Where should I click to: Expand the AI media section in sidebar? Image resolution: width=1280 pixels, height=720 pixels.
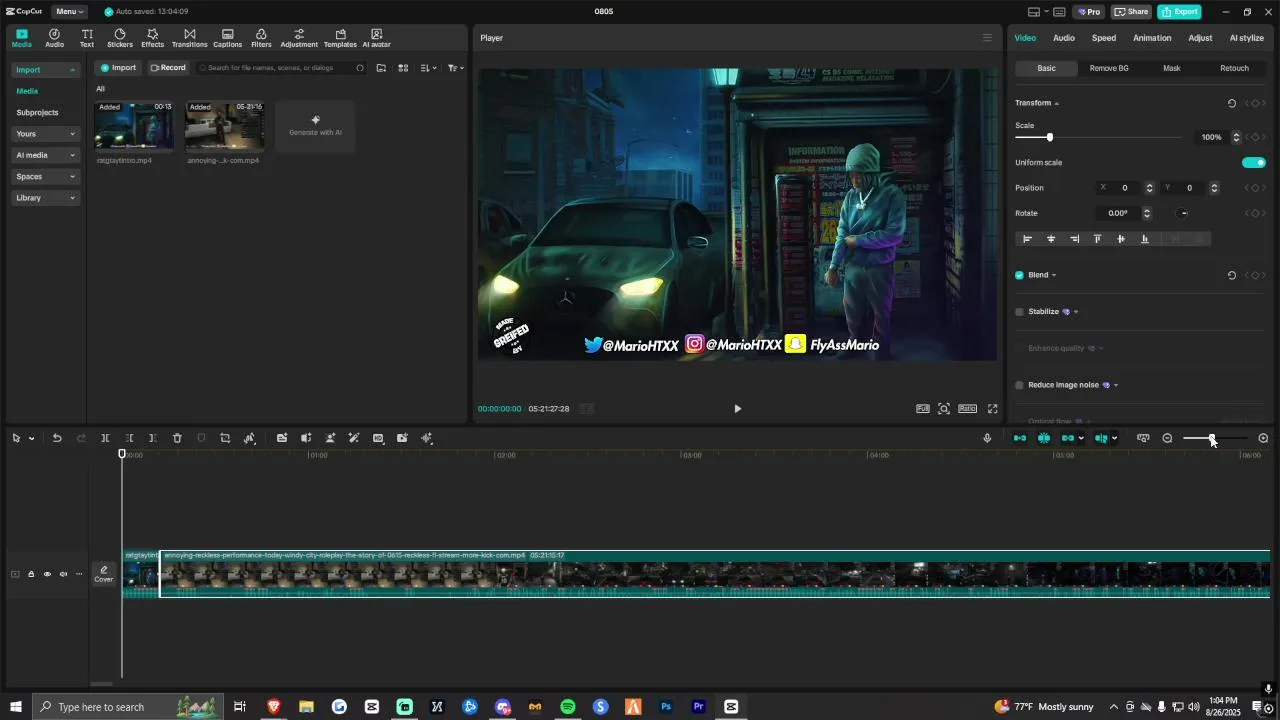coord(46,155)
